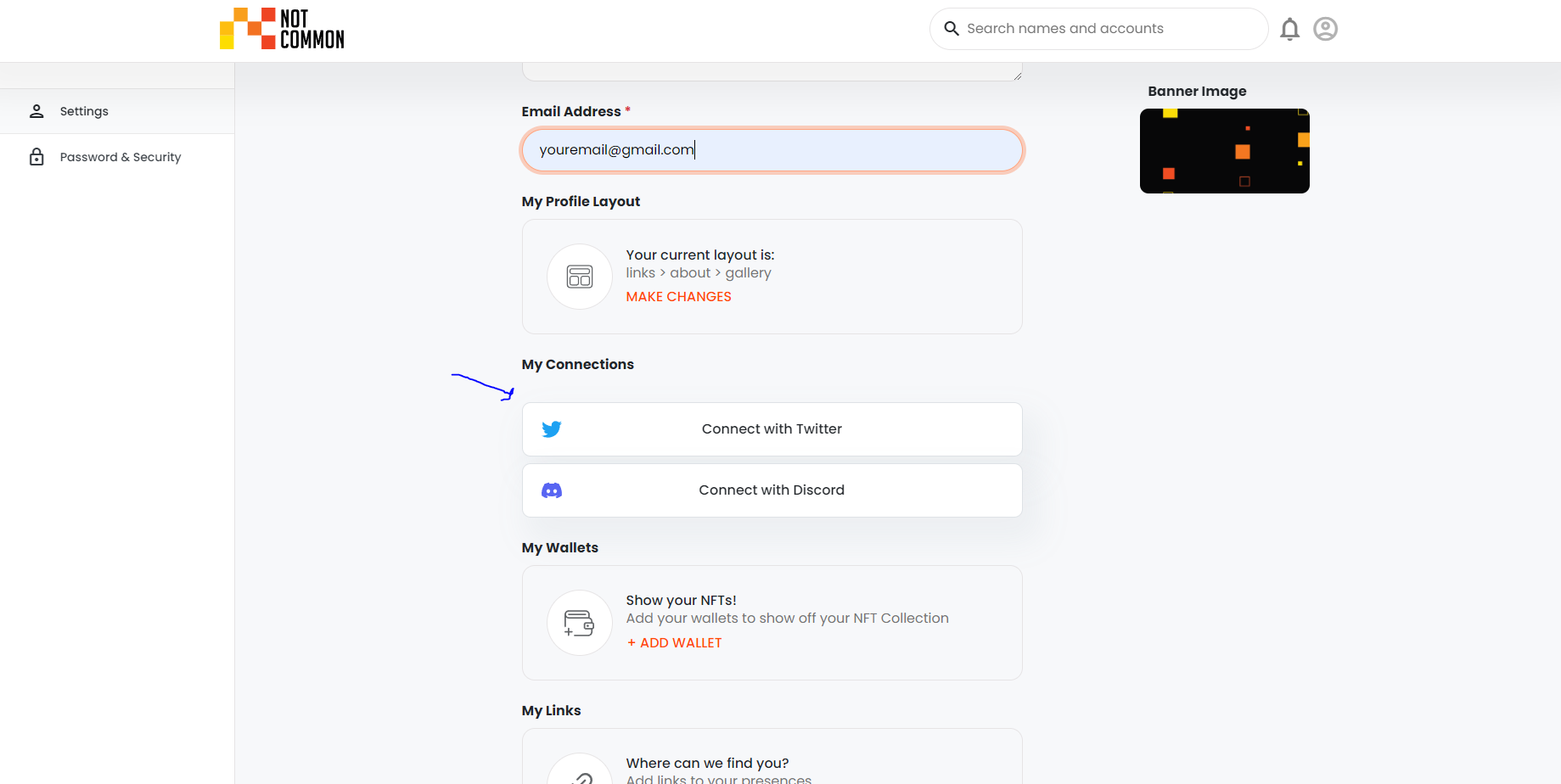Click the textarea resize handle corner
Image resolution: width=1561 pixels, height=784 pixels.
[x=1017, y=76]
